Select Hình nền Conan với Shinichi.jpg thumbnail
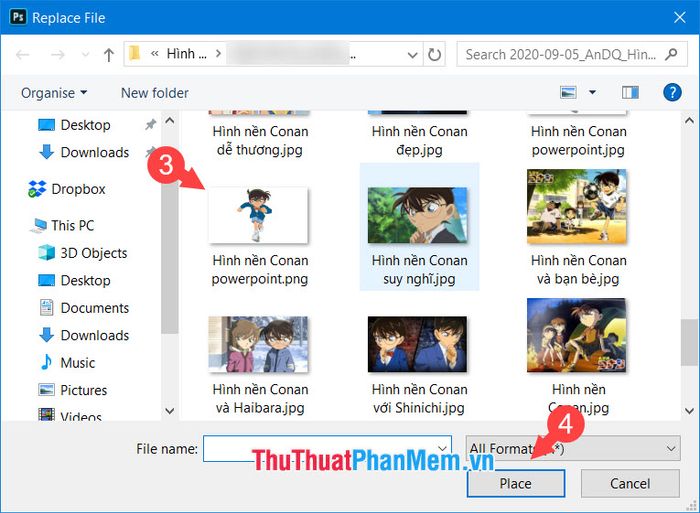Screen dimensions: 700x513 (x=417, y=344)
